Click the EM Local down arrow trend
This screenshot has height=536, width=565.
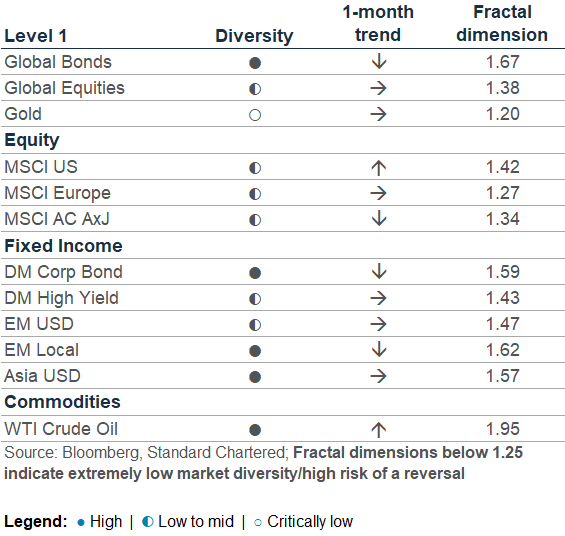[379, 349]
